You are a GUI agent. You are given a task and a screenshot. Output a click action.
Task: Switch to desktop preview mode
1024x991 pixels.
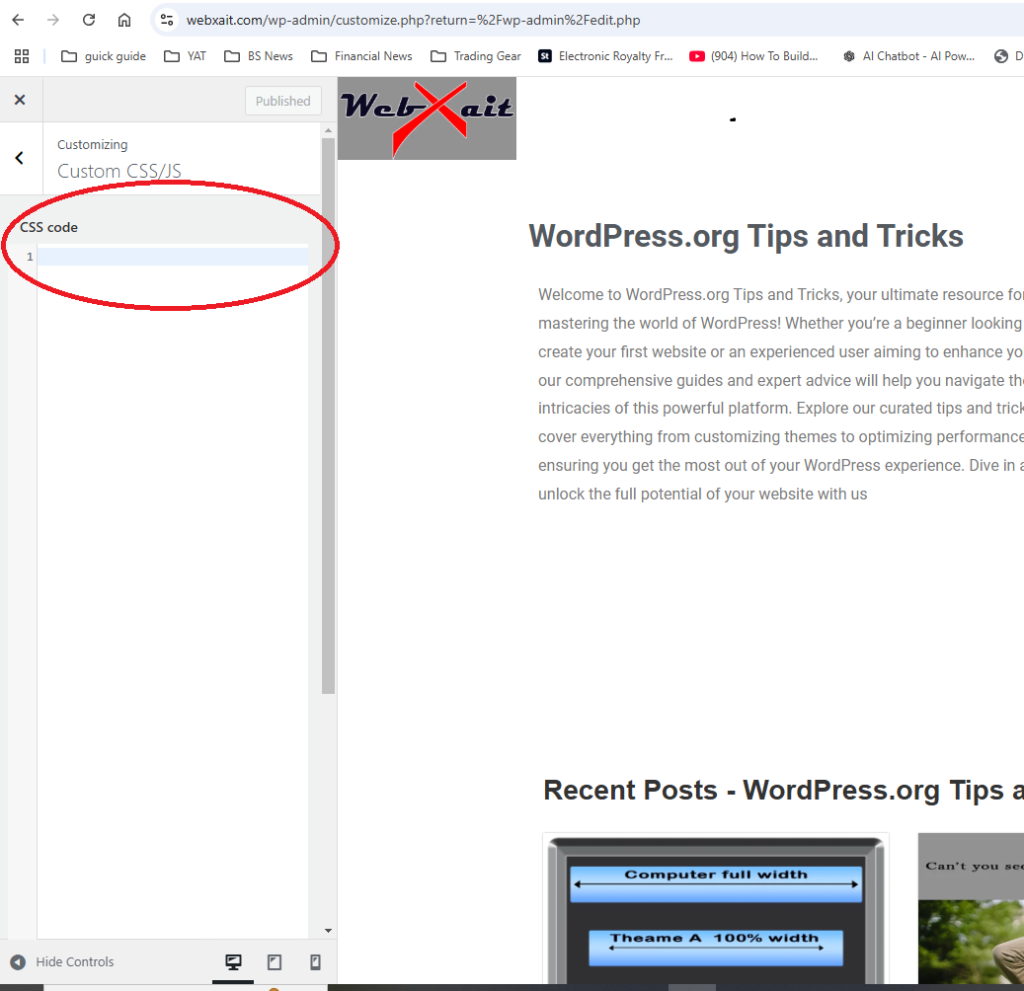(233, 962)
